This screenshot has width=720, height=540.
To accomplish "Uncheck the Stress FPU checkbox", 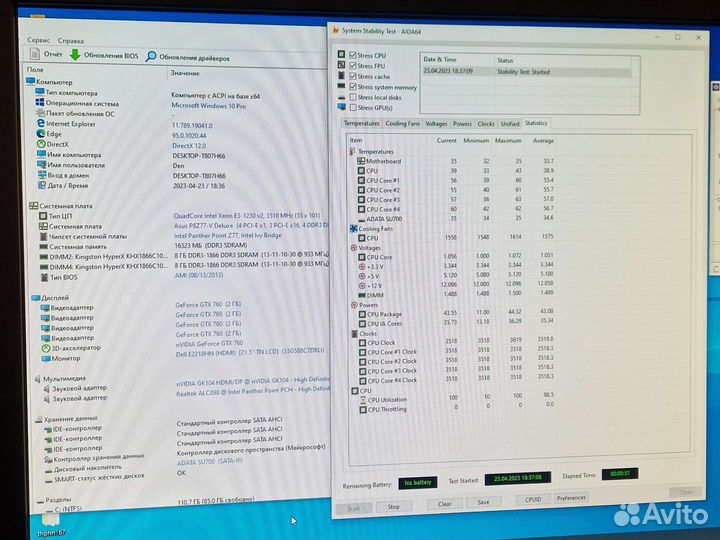I will 353,65.
